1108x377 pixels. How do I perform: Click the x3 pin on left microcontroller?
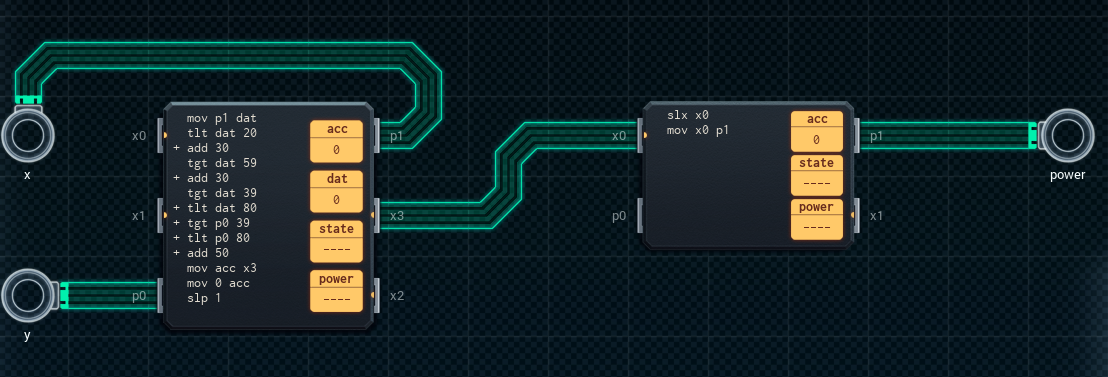click(x=377, y=215)
